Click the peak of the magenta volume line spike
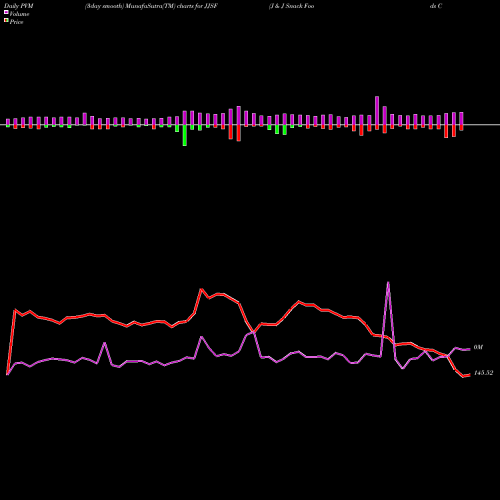 click(388, 283)
